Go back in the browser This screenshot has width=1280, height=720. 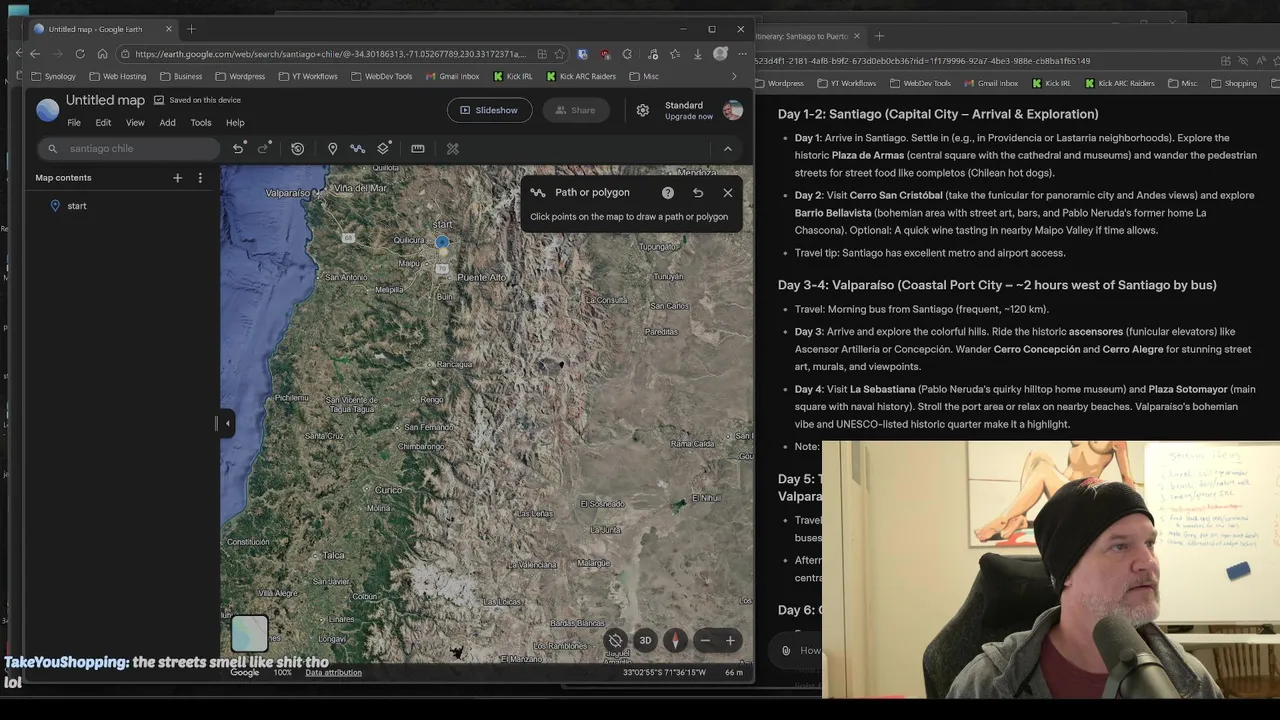[x=35, y=54]
